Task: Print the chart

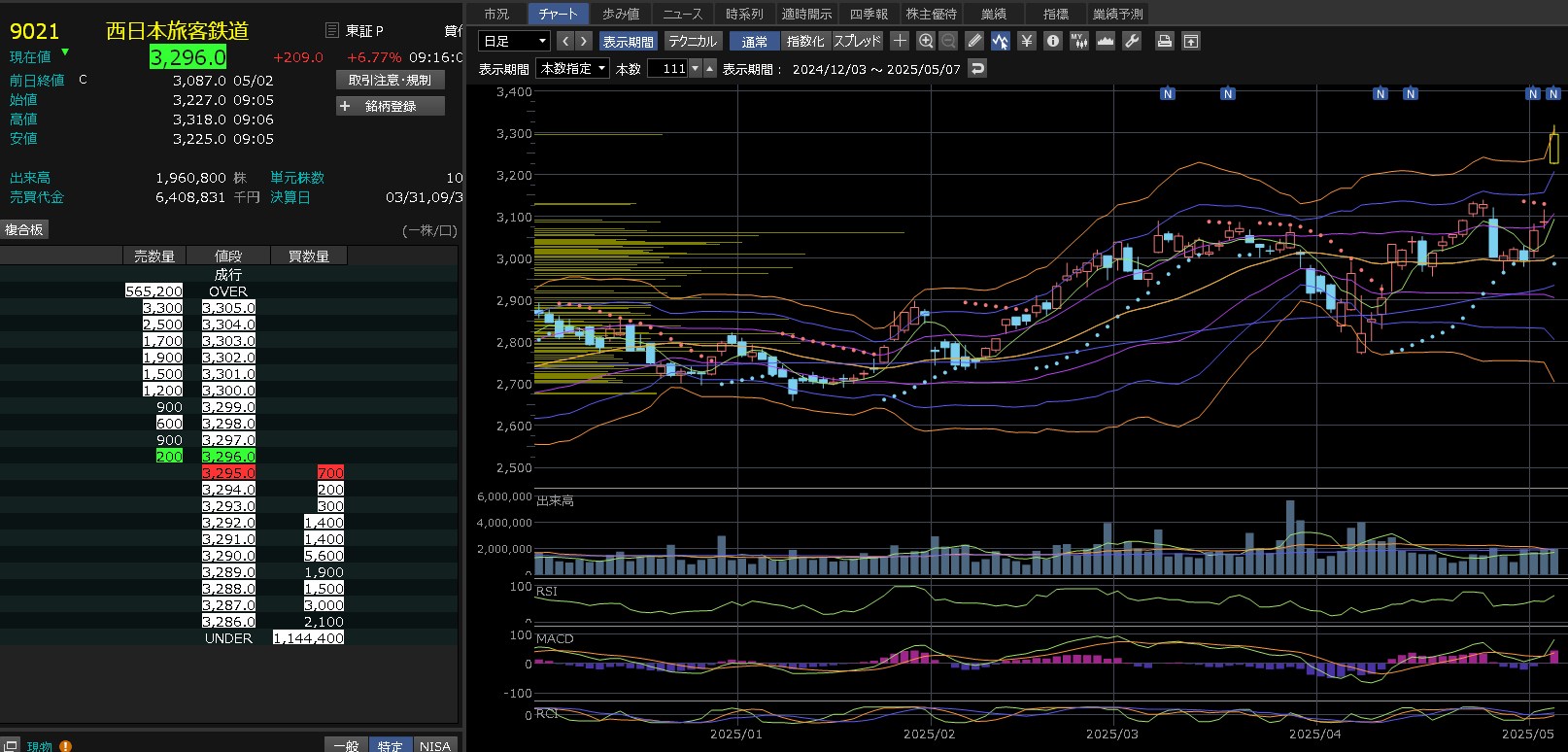Action: tap(1164, 41)
